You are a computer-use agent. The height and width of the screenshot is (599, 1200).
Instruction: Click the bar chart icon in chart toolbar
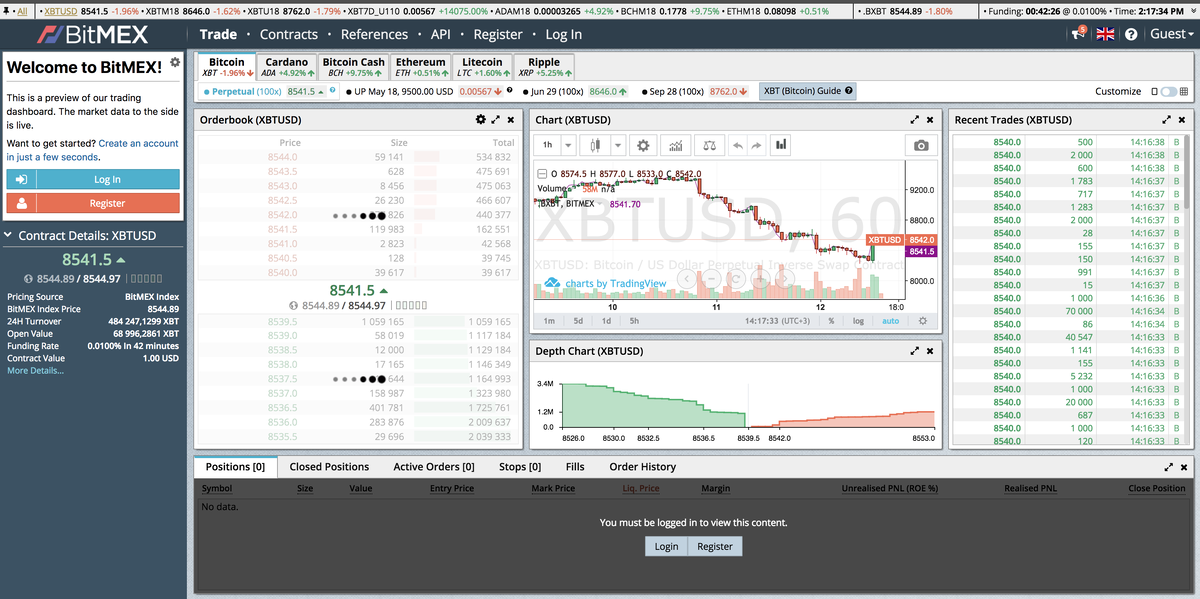(781, 145)
